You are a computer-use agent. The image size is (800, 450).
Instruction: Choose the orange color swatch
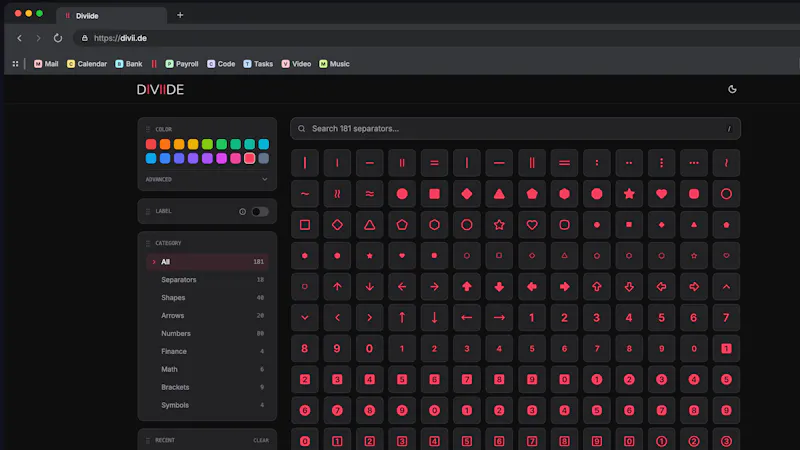click(x=165, y=144)
